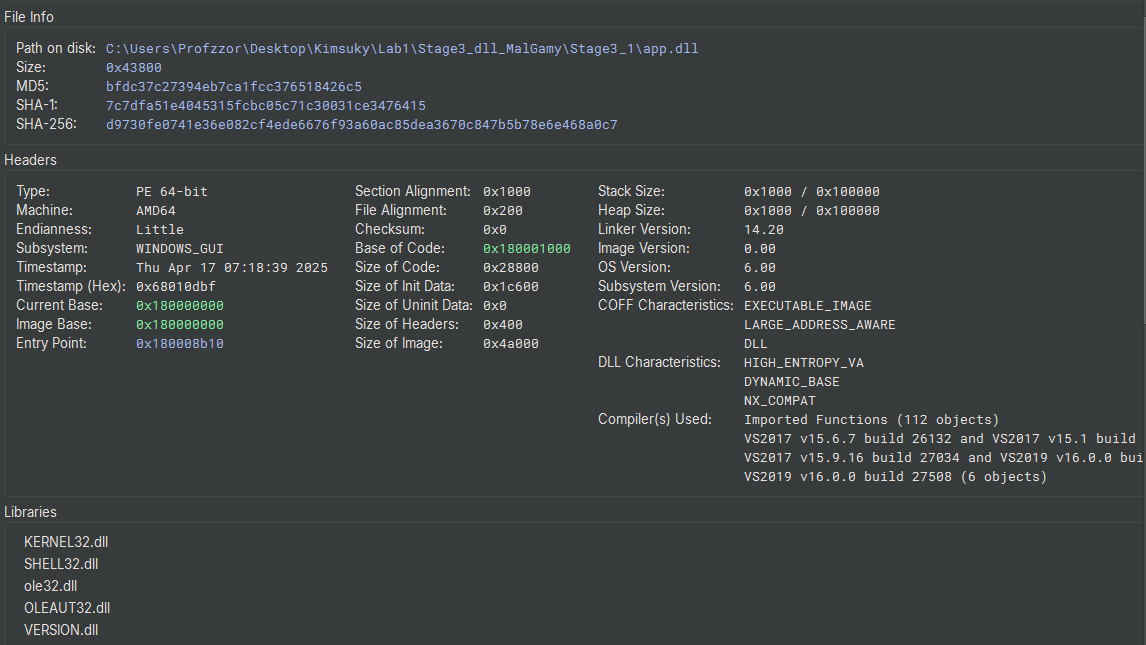The width and height of the screenshot is (1146, 645).
Task: Select SHELL32.dll library entry
Action: (x=60, y=563)
